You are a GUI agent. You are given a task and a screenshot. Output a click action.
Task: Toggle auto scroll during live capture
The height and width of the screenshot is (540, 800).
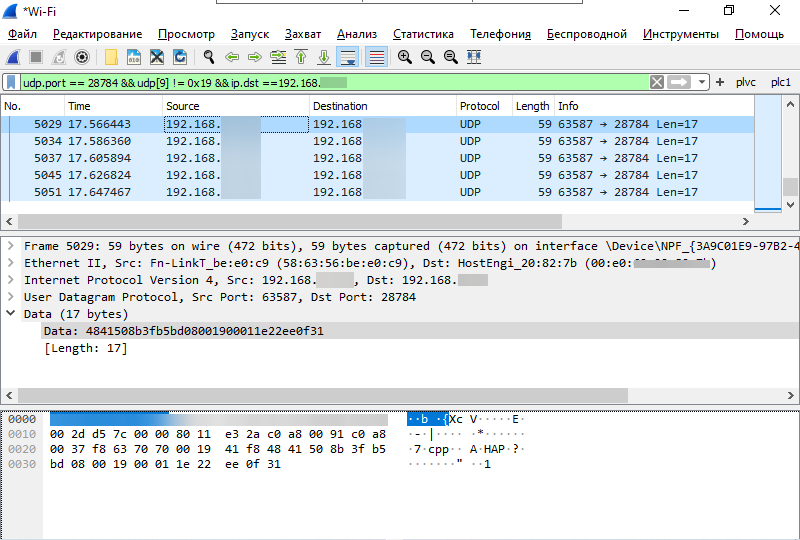click(348, 57)
